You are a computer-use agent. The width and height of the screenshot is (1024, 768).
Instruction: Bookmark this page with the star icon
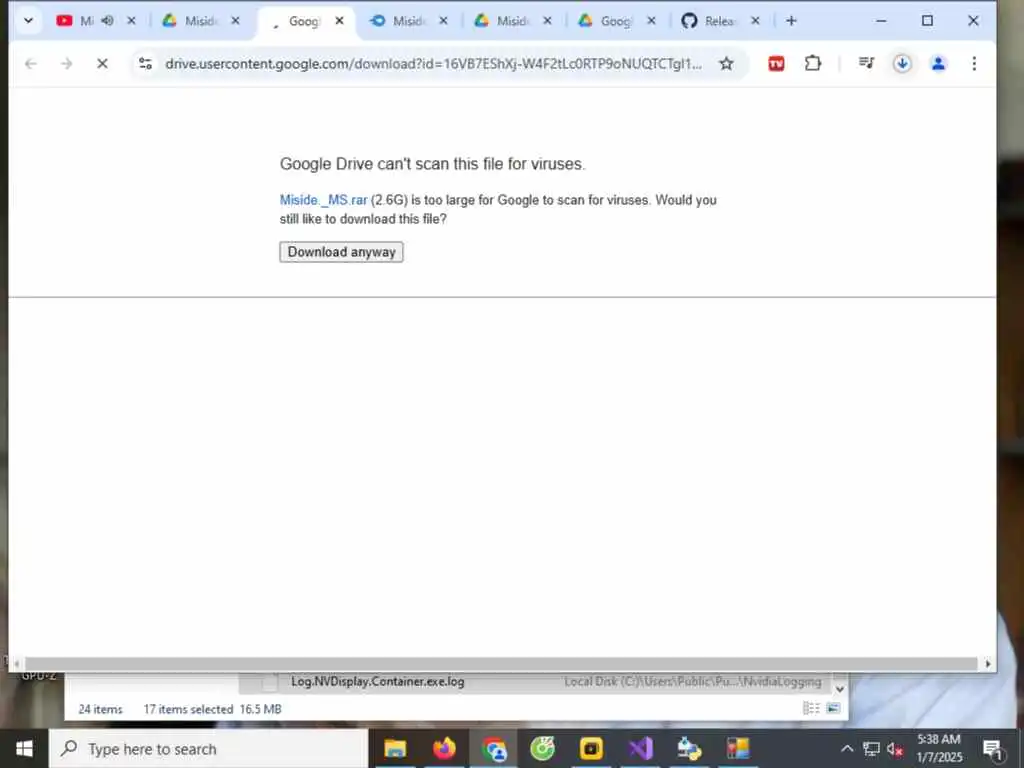726,63
